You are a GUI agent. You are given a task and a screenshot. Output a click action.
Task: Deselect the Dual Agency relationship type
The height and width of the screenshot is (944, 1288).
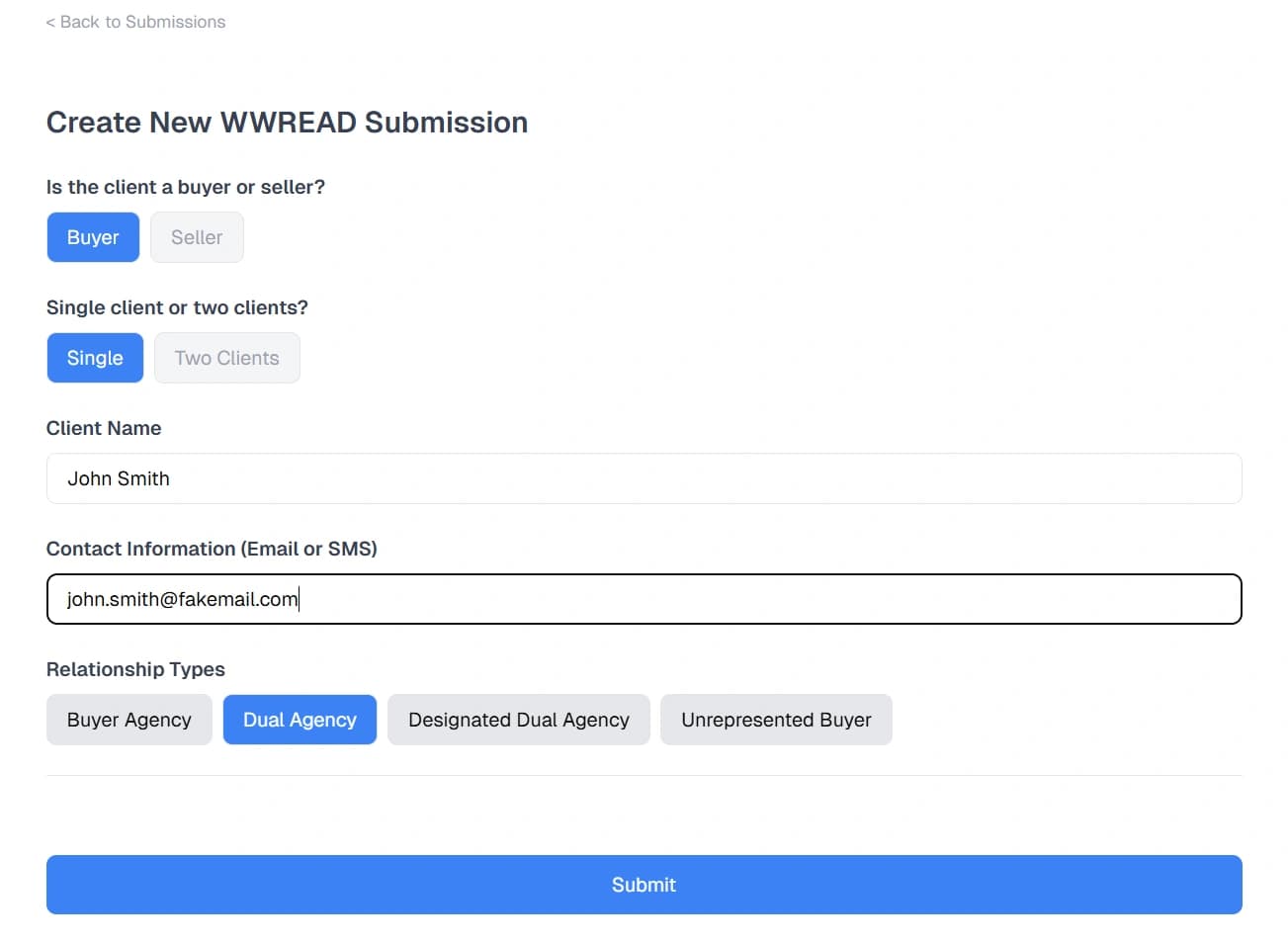tap(300, 720)
